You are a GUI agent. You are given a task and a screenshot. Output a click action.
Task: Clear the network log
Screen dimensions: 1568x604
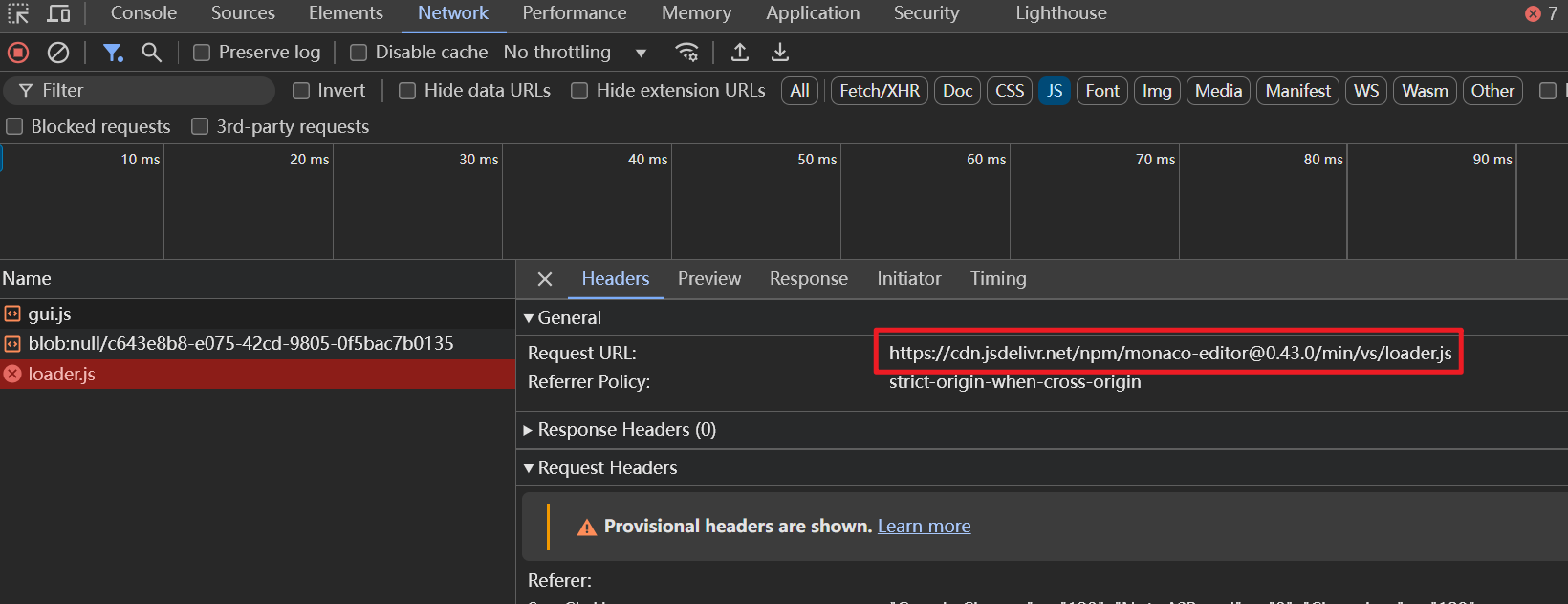[58, 53]
